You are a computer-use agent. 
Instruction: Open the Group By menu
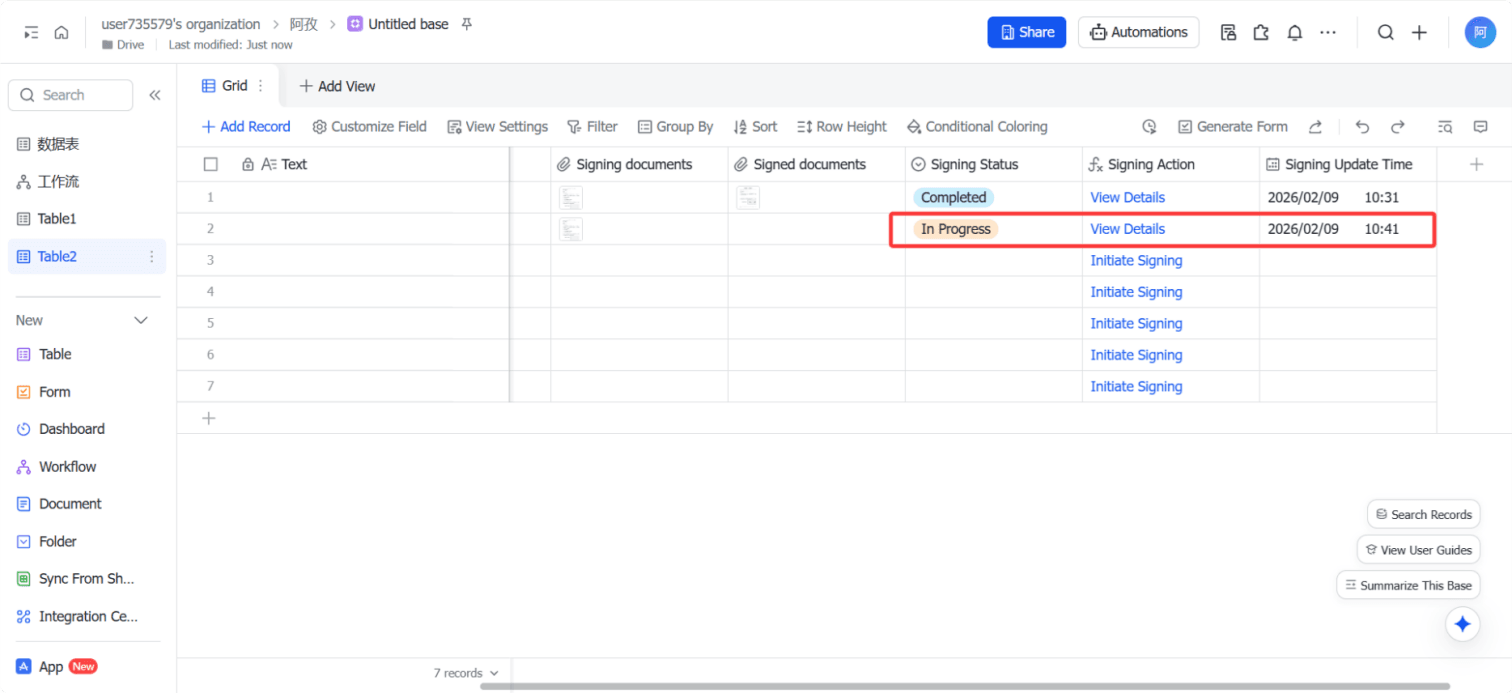(675, 127)
